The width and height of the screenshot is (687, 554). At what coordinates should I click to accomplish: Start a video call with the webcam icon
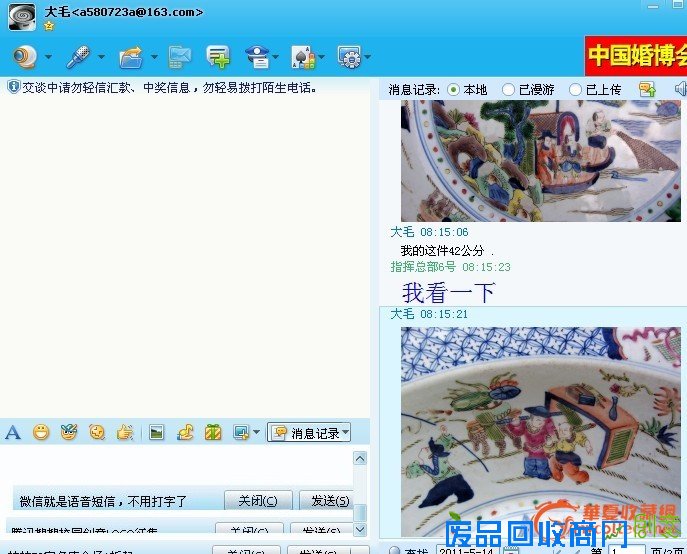click(x=24, y=57)
